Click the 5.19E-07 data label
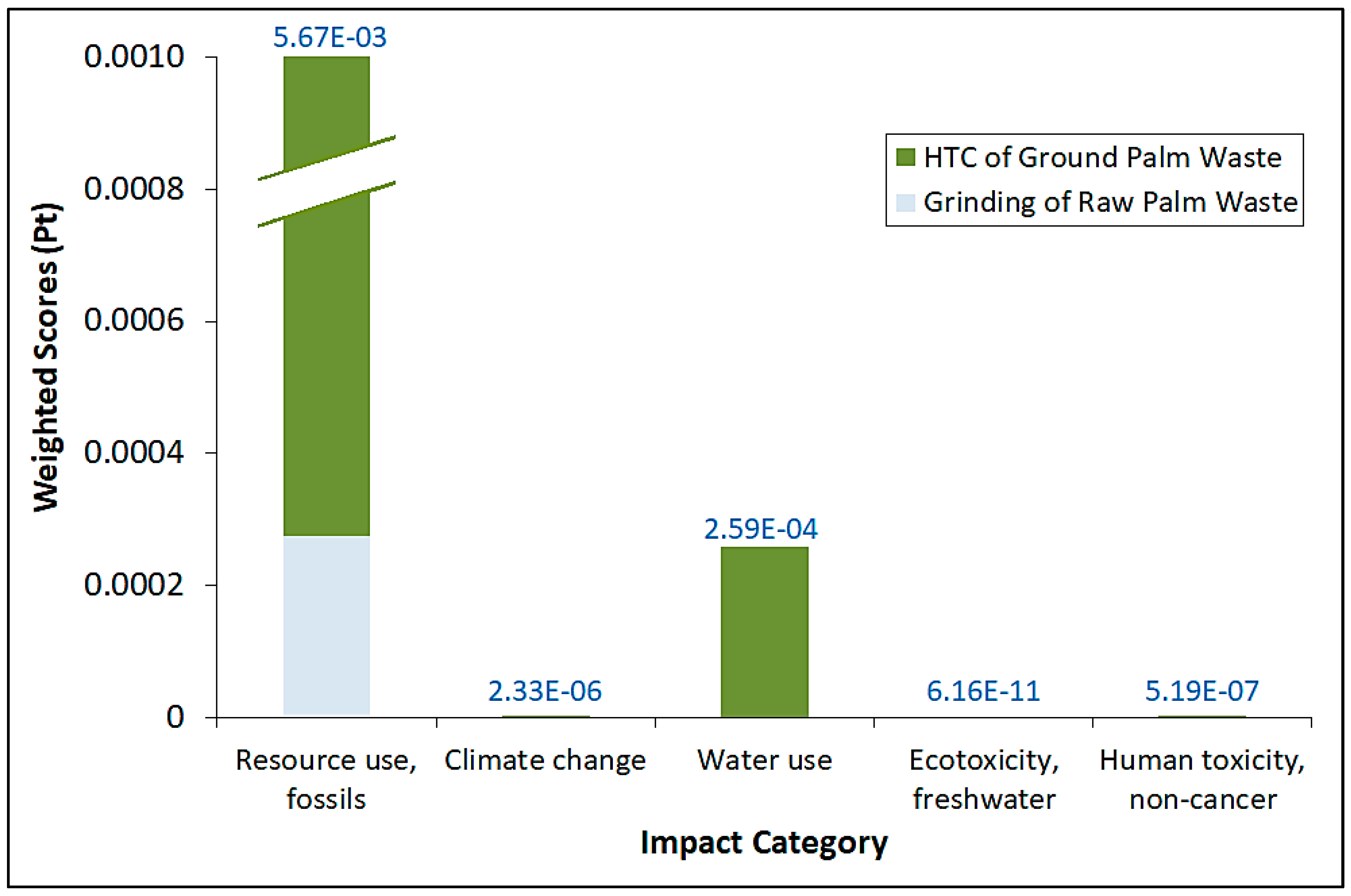 [1202, 691]
